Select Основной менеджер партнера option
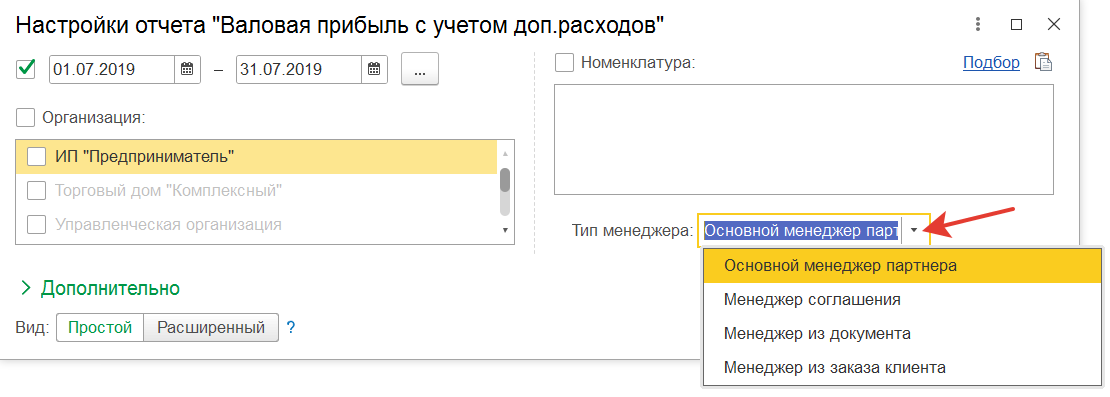 903,265
